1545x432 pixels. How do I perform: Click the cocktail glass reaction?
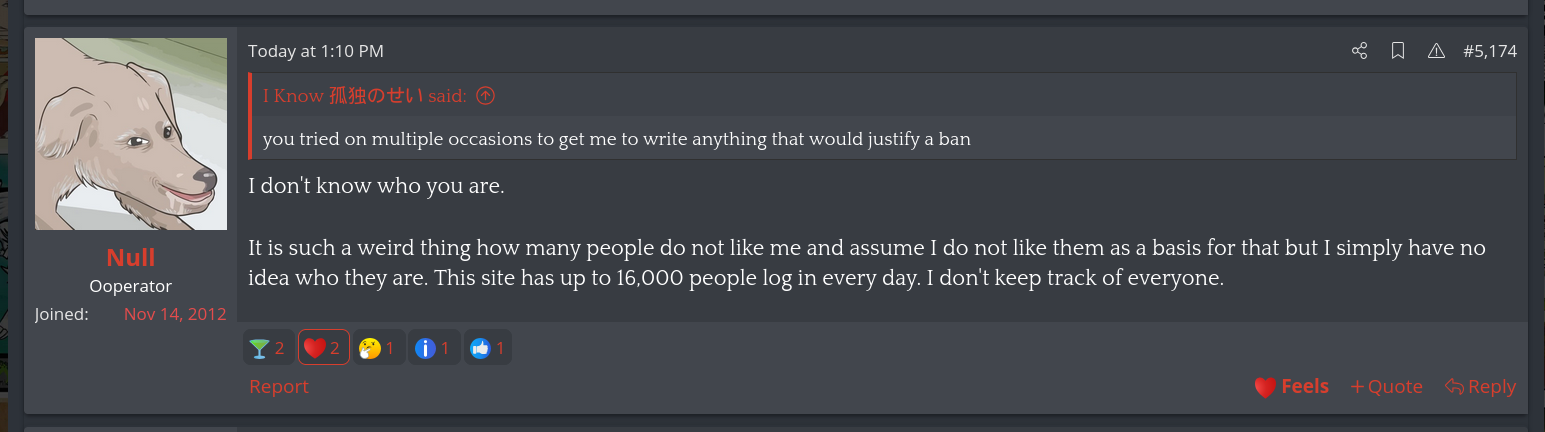(269, 348)
